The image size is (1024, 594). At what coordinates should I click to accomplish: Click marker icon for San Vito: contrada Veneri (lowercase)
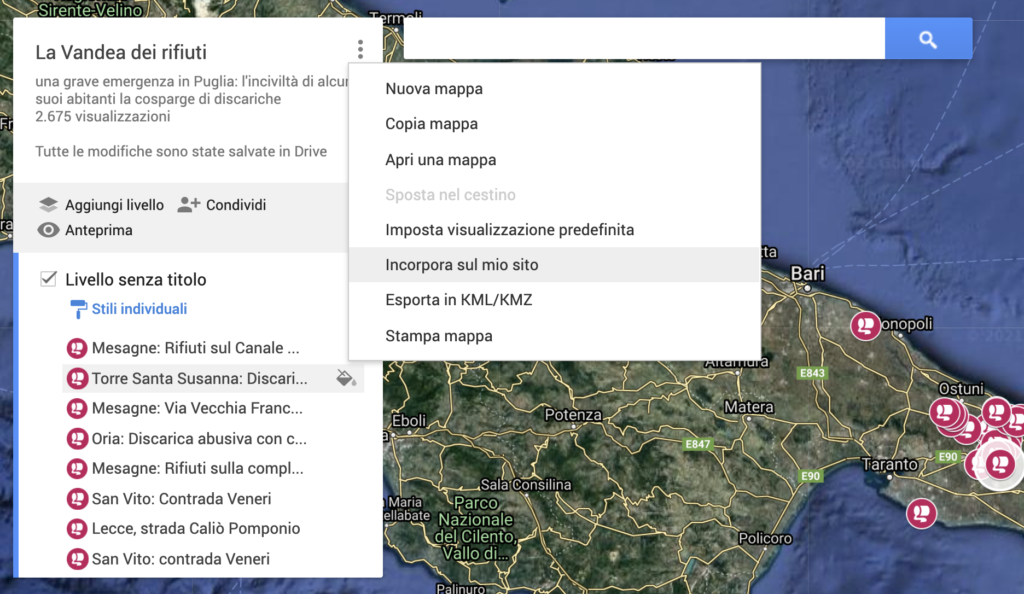[x=77, y=559]
